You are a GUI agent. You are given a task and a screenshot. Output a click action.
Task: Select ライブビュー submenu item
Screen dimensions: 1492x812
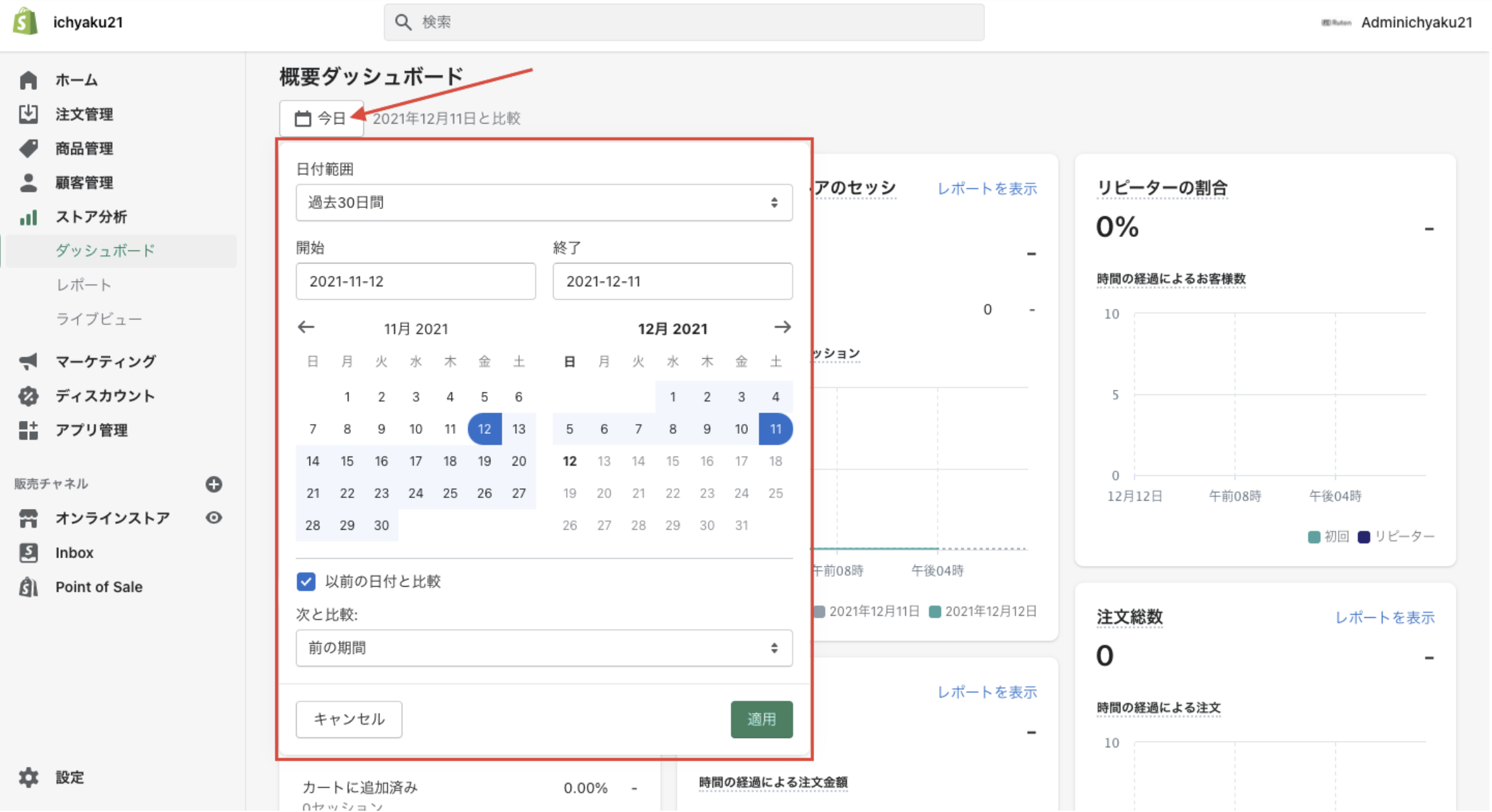tap(98, 319)
